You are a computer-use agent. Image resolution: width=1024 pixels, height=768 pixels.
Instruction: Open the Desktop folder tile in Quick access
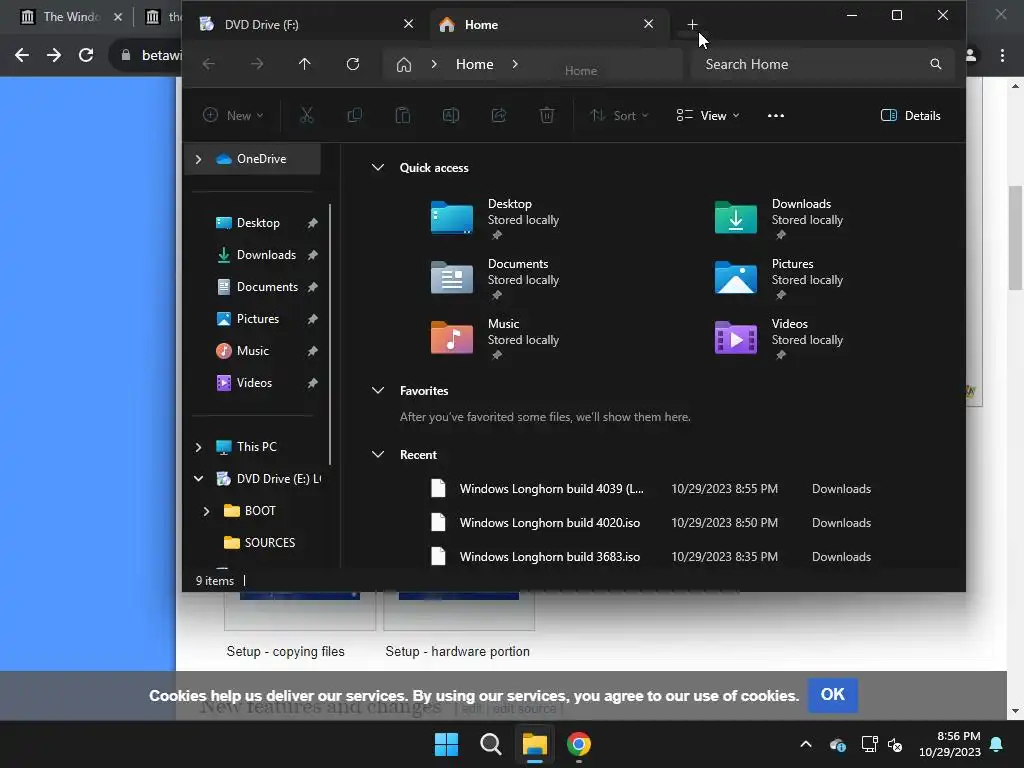[496, 218]
